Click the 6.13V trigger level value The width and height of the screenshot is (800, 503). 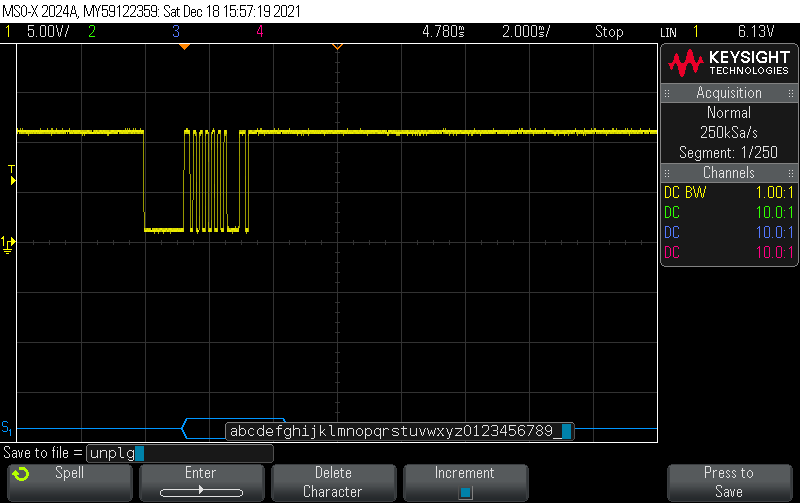756,32
